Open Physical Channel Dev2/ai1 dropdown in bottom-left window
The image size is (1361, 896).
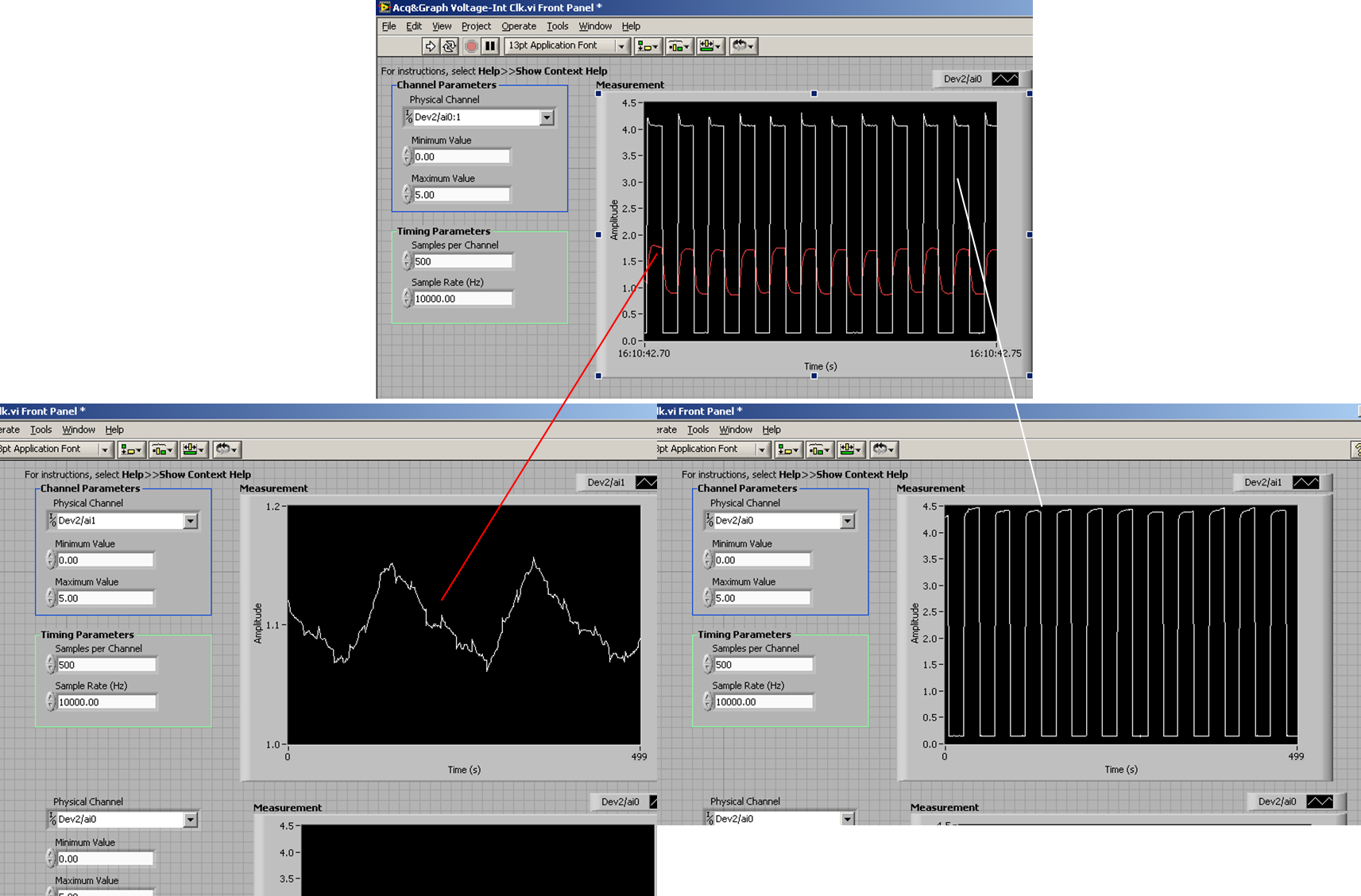[191, 521]
